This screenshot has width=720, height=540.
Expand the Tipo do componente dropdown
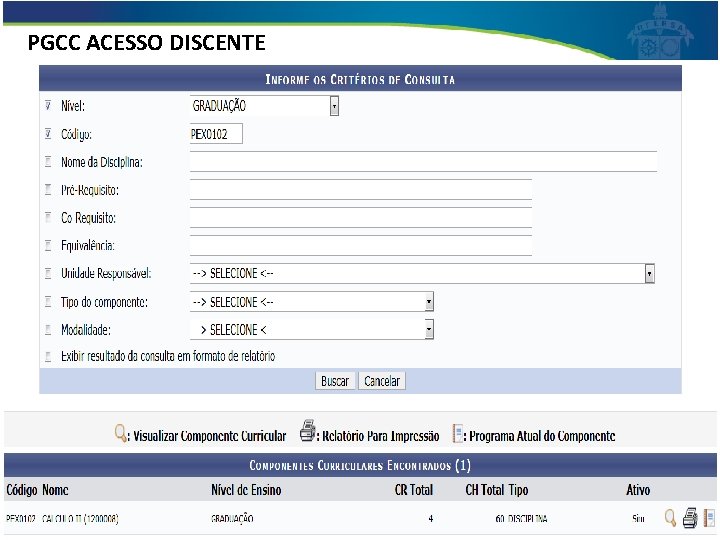tap(312, 302)
